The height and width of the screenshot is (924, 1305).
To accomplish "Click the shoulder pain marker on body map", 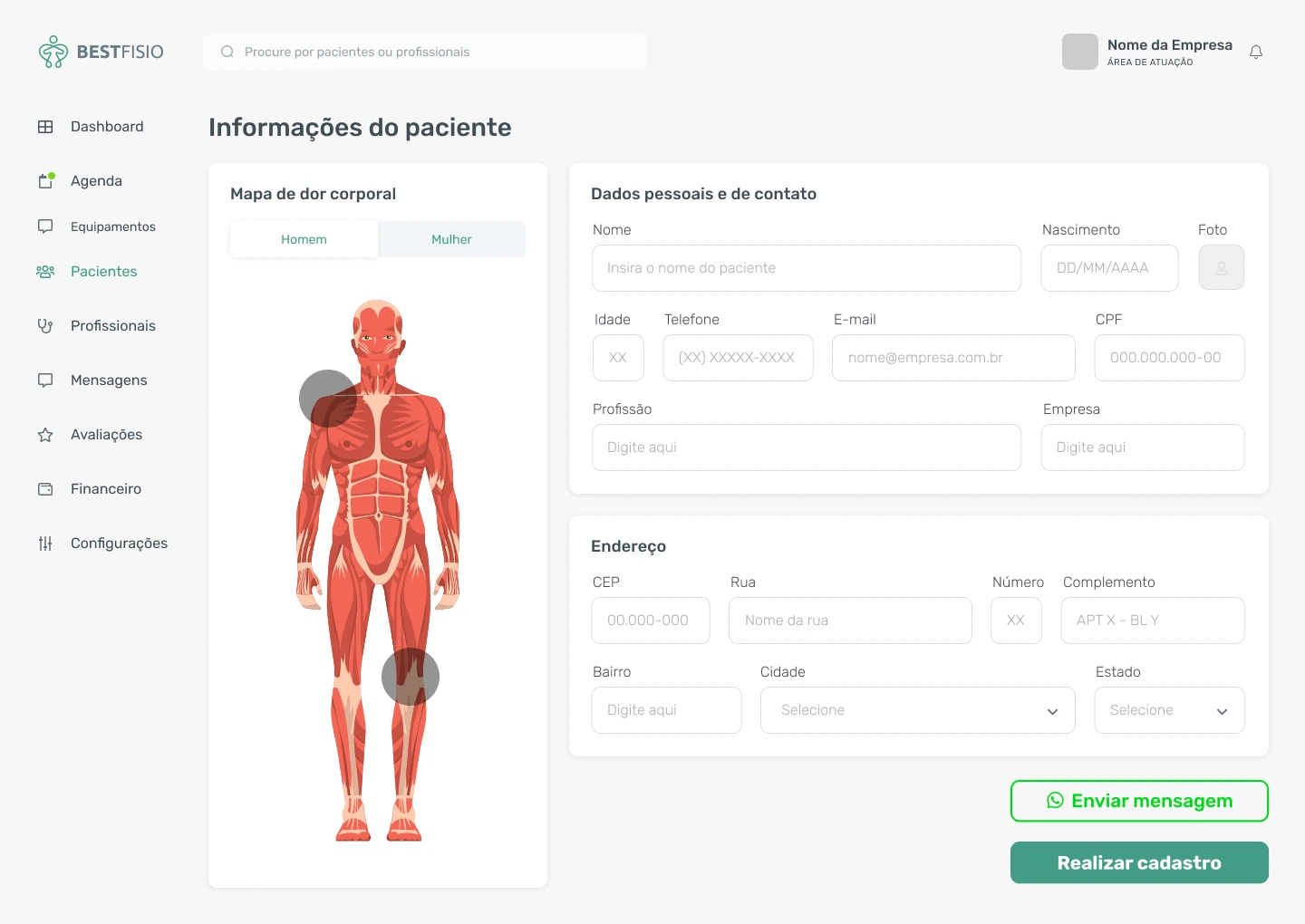I will pos(328,399).
